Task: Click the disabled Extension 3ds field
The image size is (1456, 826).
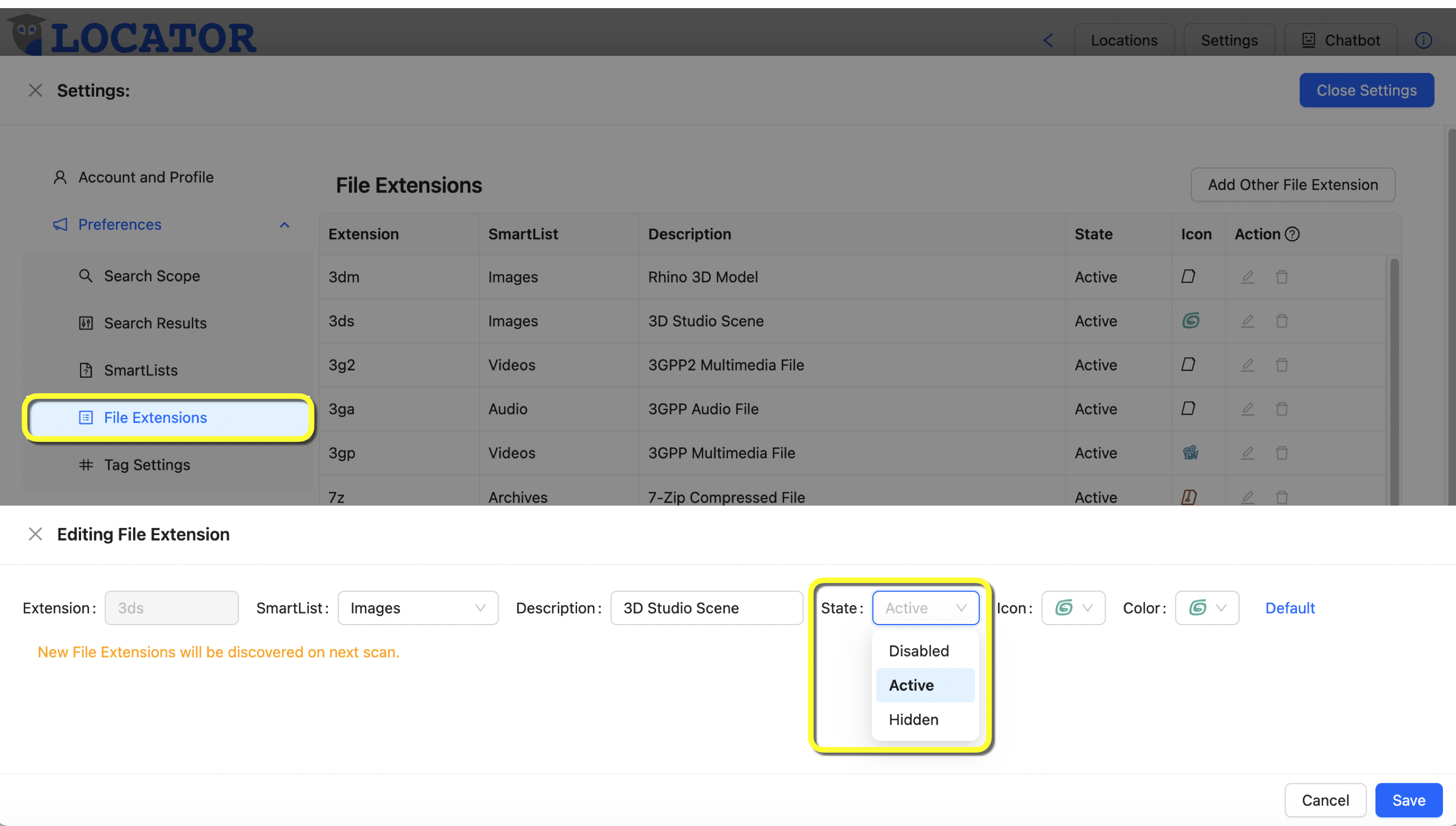Action: tap(171, 607)
